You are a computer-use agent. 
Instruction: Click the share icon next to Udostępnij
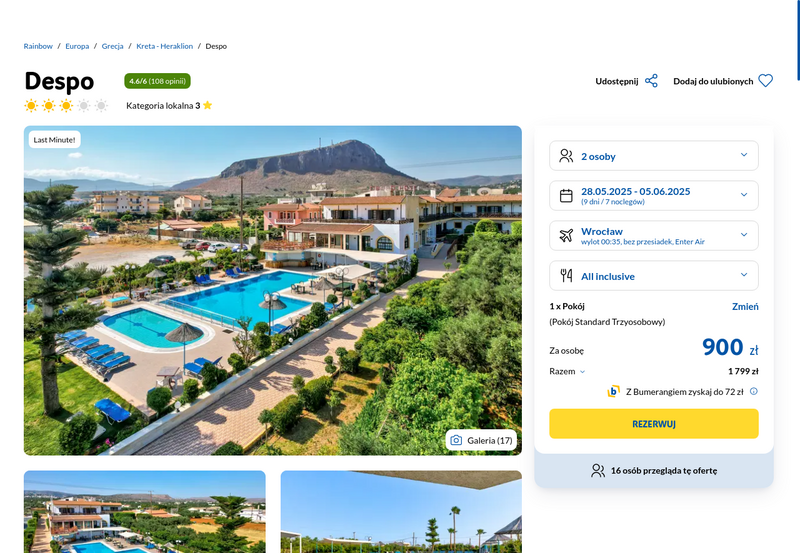[x=651, y=81]
